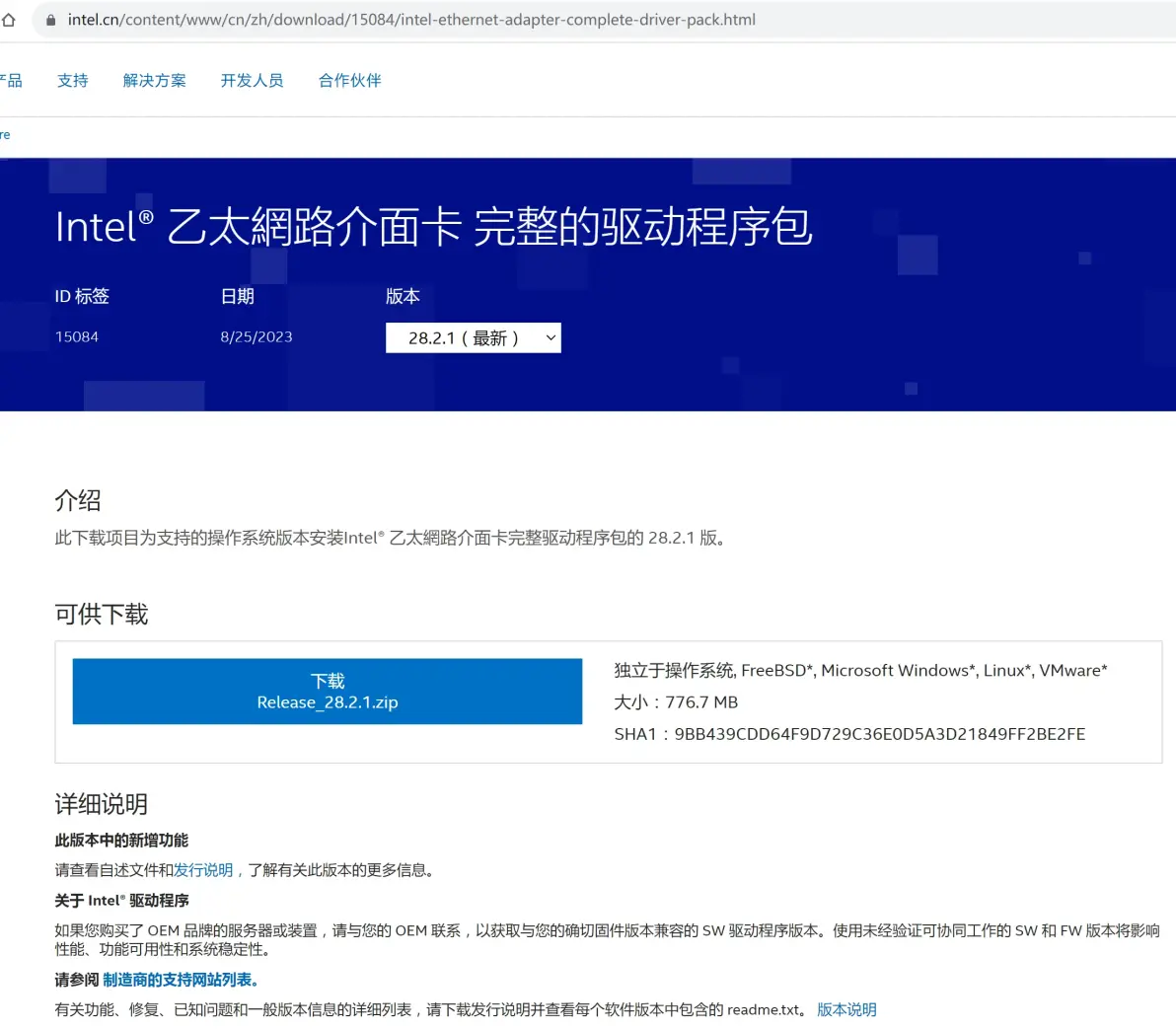This screenshot has width=1176, height=1029.
Task: Open the 支持 navigation menu
Action: pyautogui.click(x=72, y=81)
